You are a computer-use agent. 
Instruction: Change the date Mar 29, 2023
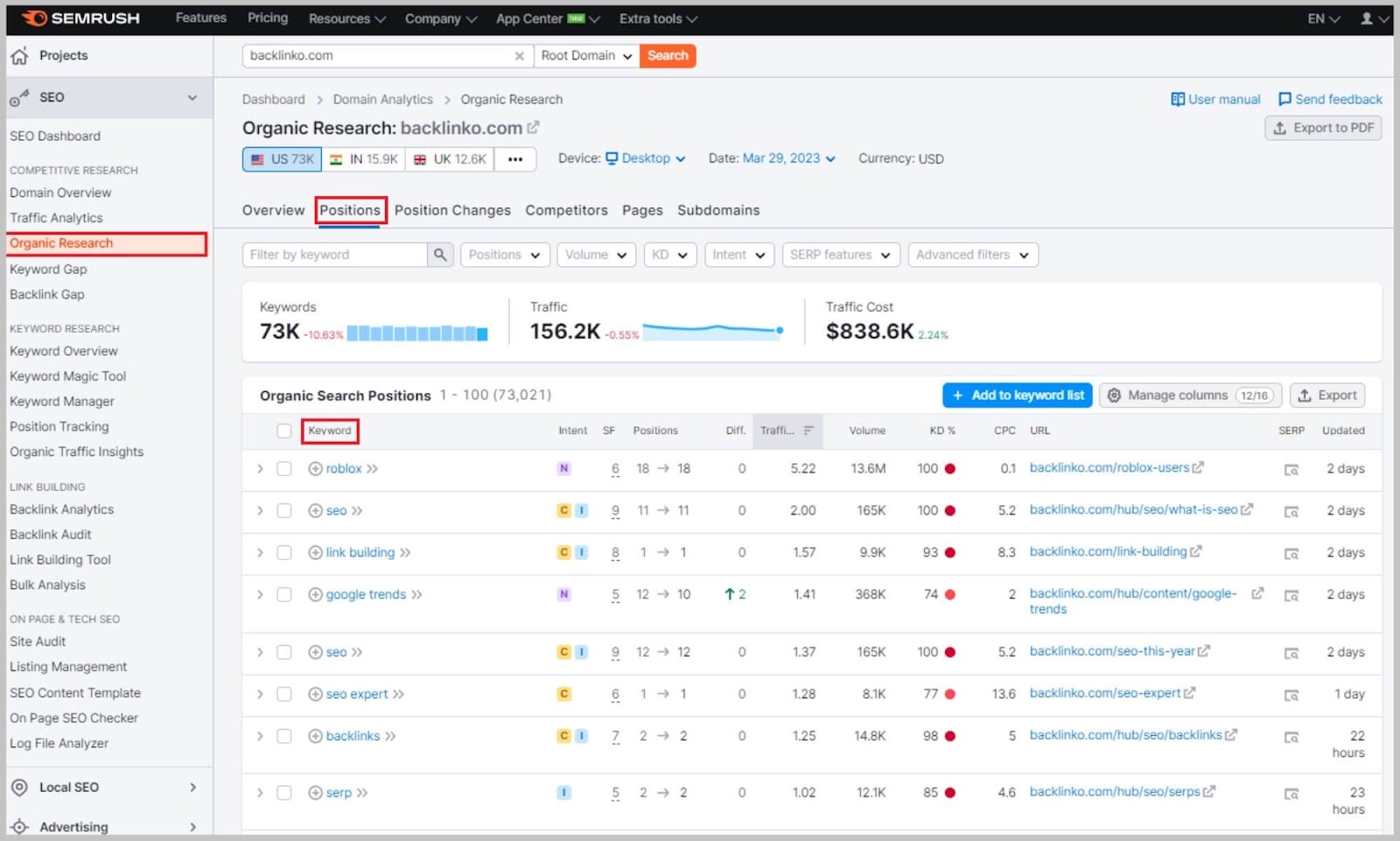tap(788, 159)
